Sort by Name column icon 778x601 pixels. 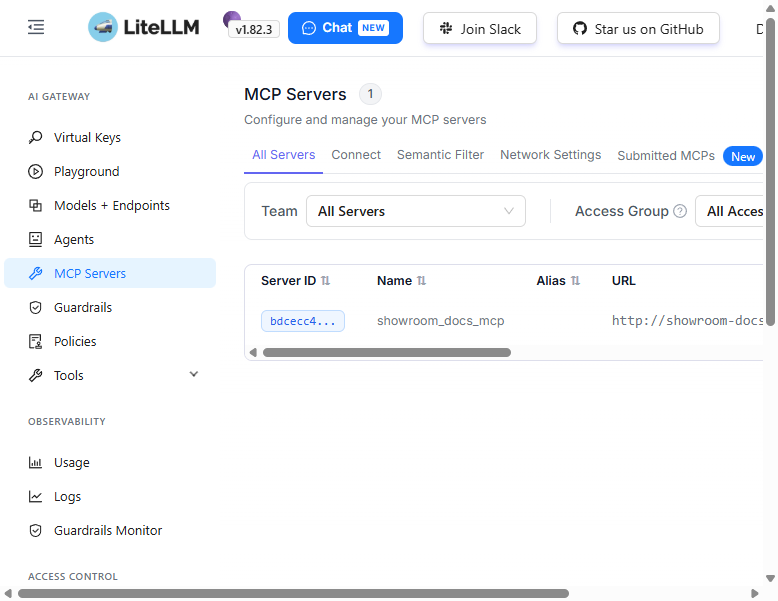[x=421, y=281]
